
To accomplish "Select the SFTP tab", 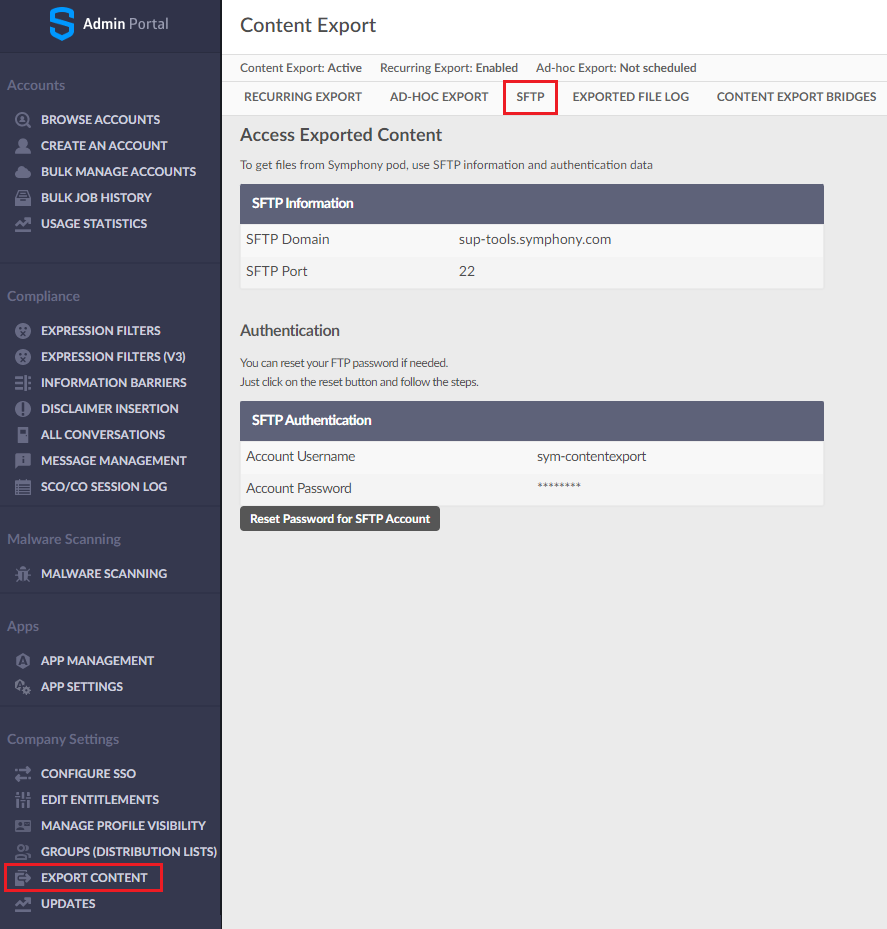I will coord(530,97).
